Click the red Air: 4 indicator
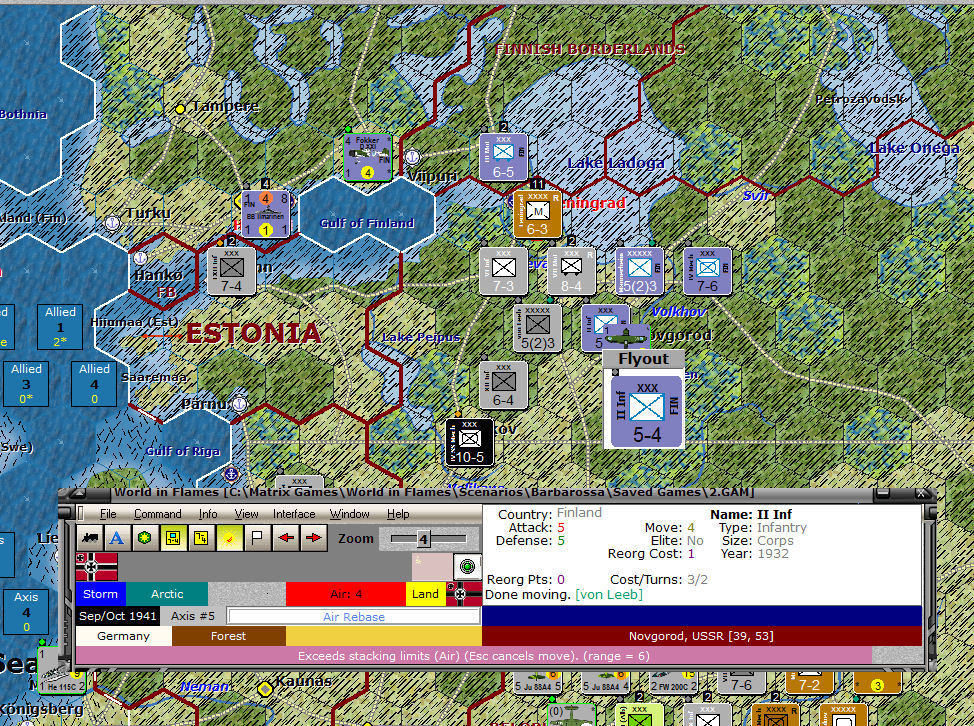Screen dimensions: 974x726 [346, 594]
